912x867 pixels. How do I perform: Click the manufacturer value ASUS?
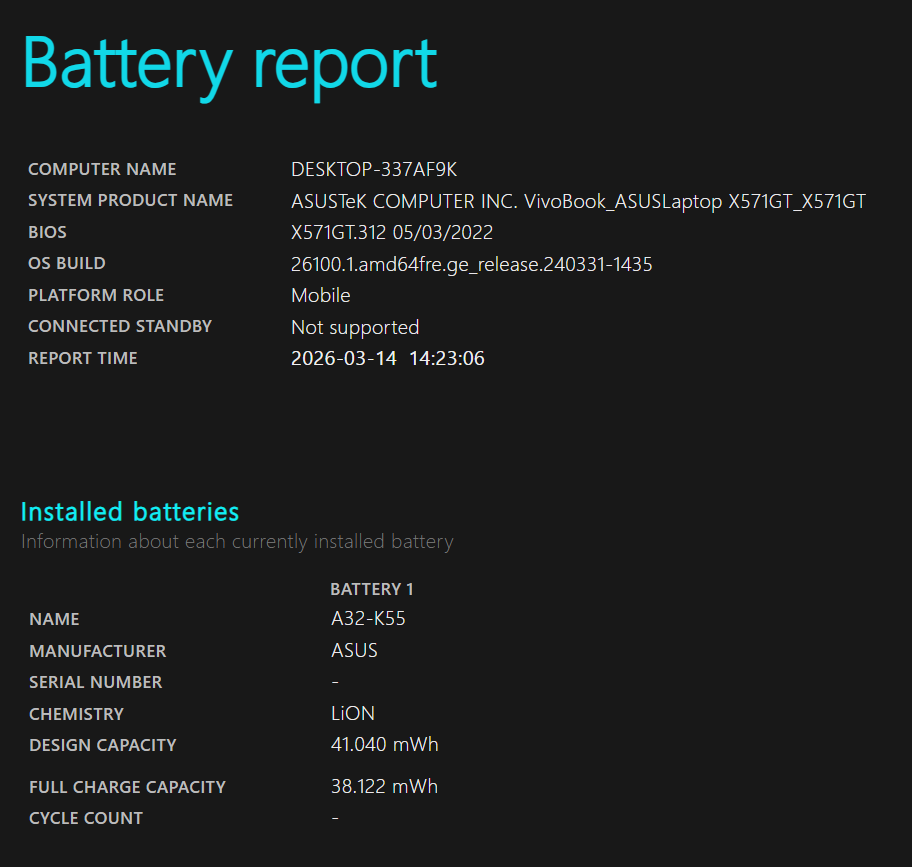click(x=354, y=651)
